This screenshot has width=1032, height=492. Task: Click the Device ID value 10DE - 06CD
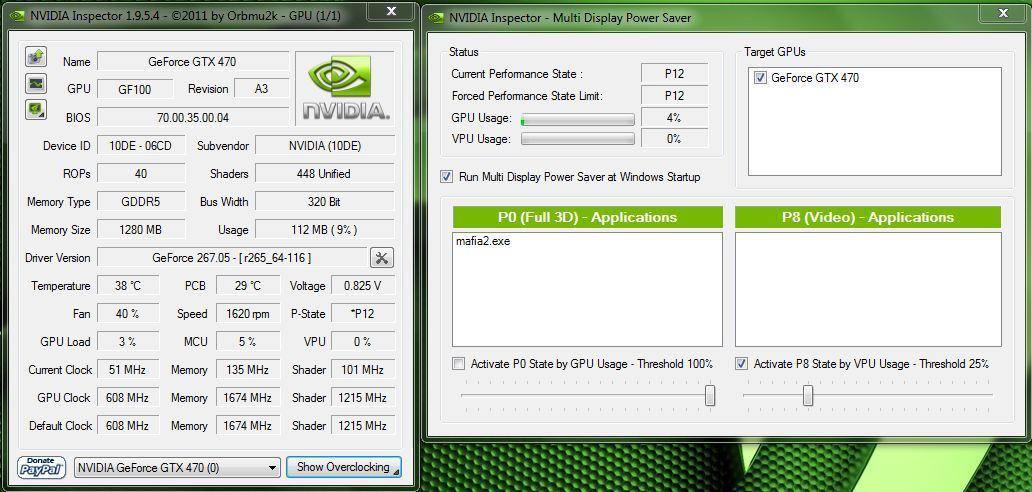[x=141, y=145]
